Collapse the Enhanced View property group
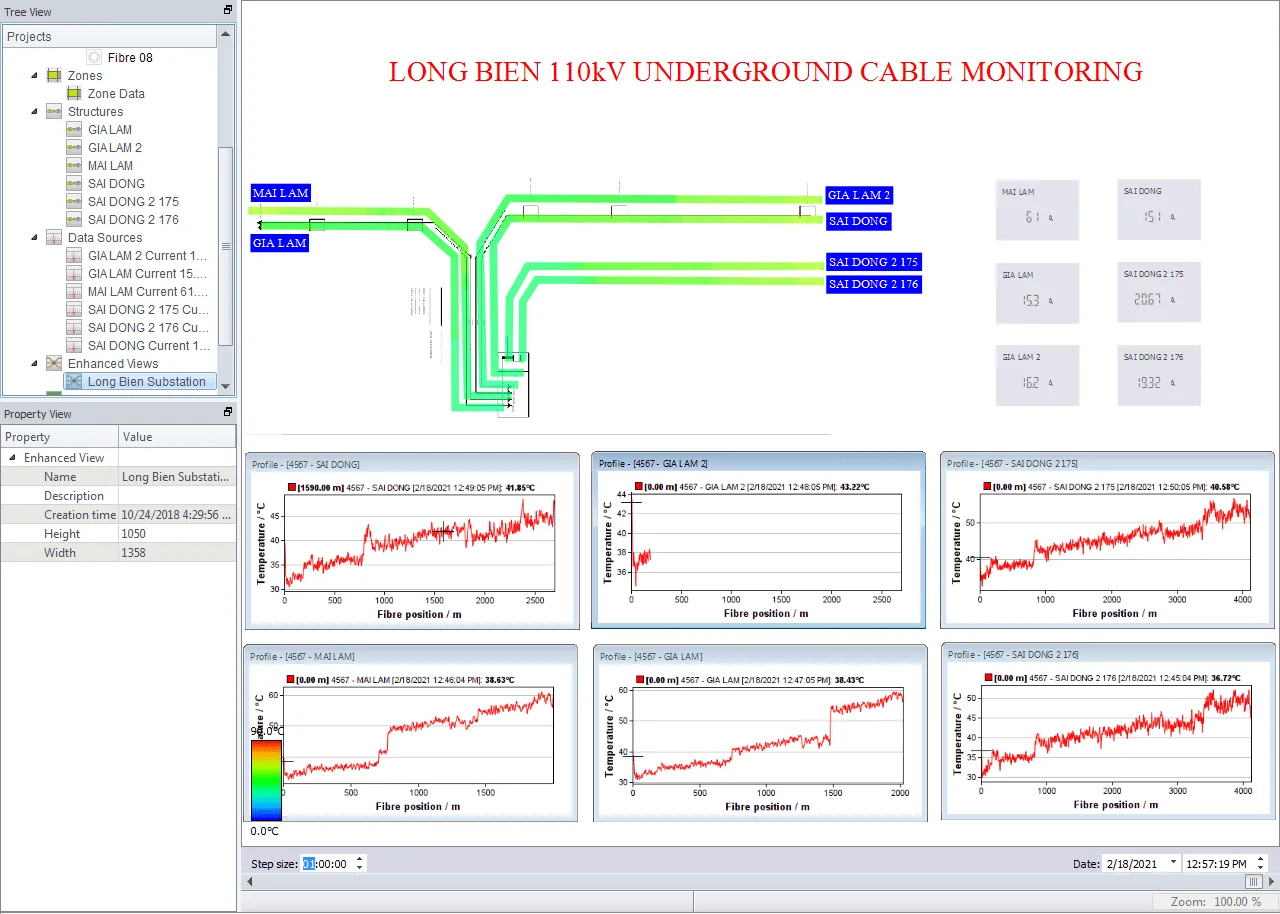 pyautogui.click(x=12, y=458)
